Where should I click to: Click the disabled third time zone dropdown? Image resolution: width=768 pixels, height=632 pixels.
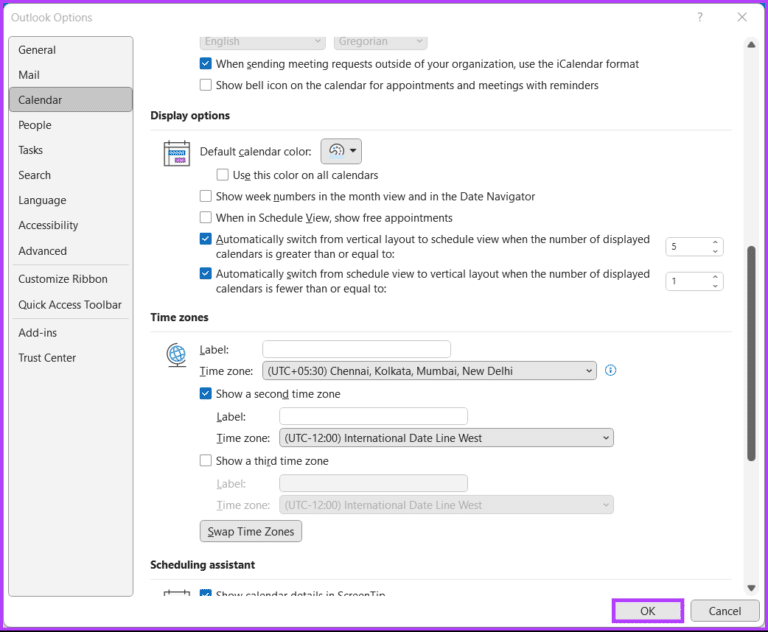(x=446, y=505)
